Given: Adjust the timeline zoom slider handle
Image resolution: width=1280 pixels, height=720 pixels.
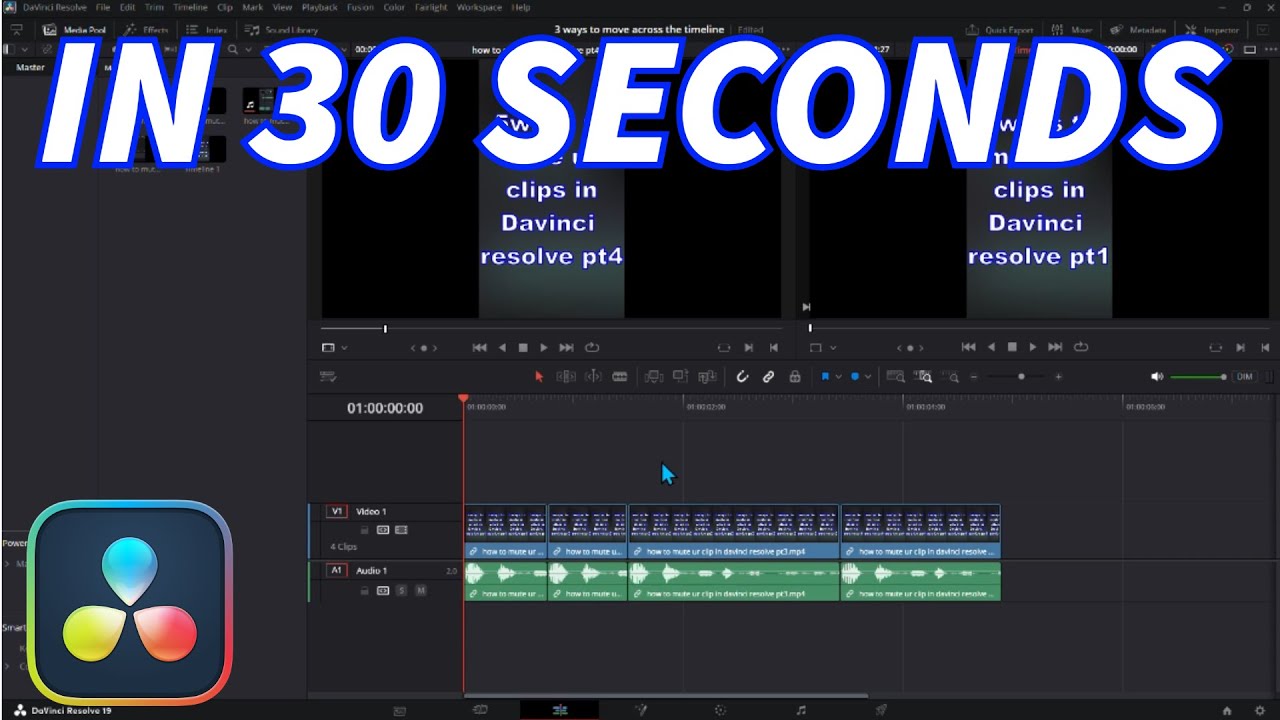Looking at the screenshot, I should click(1021, 377).
